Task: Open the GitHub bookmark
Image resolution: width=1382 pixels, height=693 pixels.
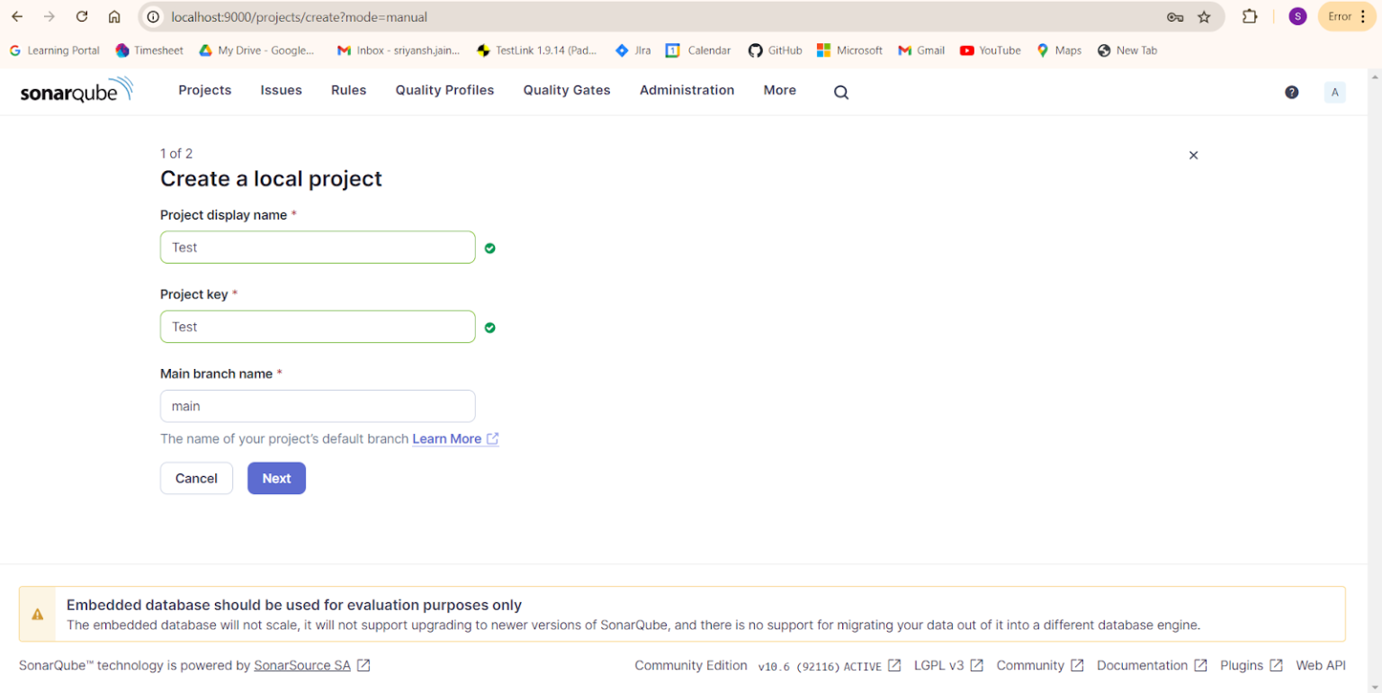Action: click(x=774, y=50)
